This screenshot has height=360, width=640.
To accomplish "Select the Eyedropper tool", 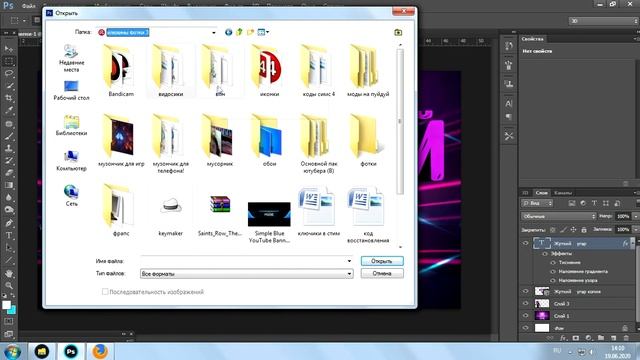I will click(9, 111).
